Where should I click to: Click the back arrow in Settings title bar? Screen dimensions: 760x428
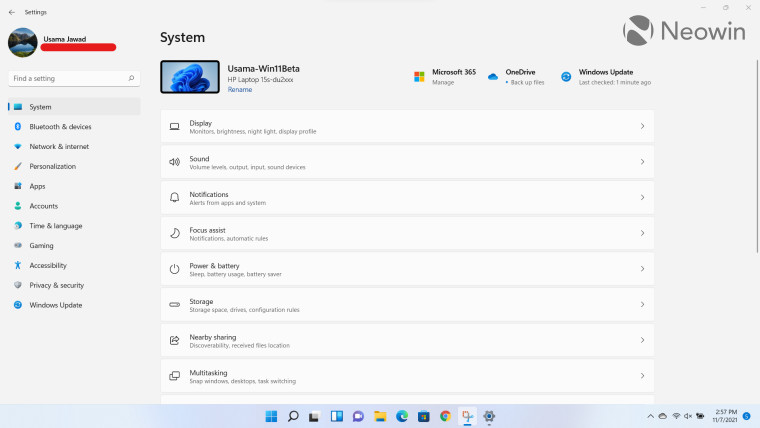(12, 12)
